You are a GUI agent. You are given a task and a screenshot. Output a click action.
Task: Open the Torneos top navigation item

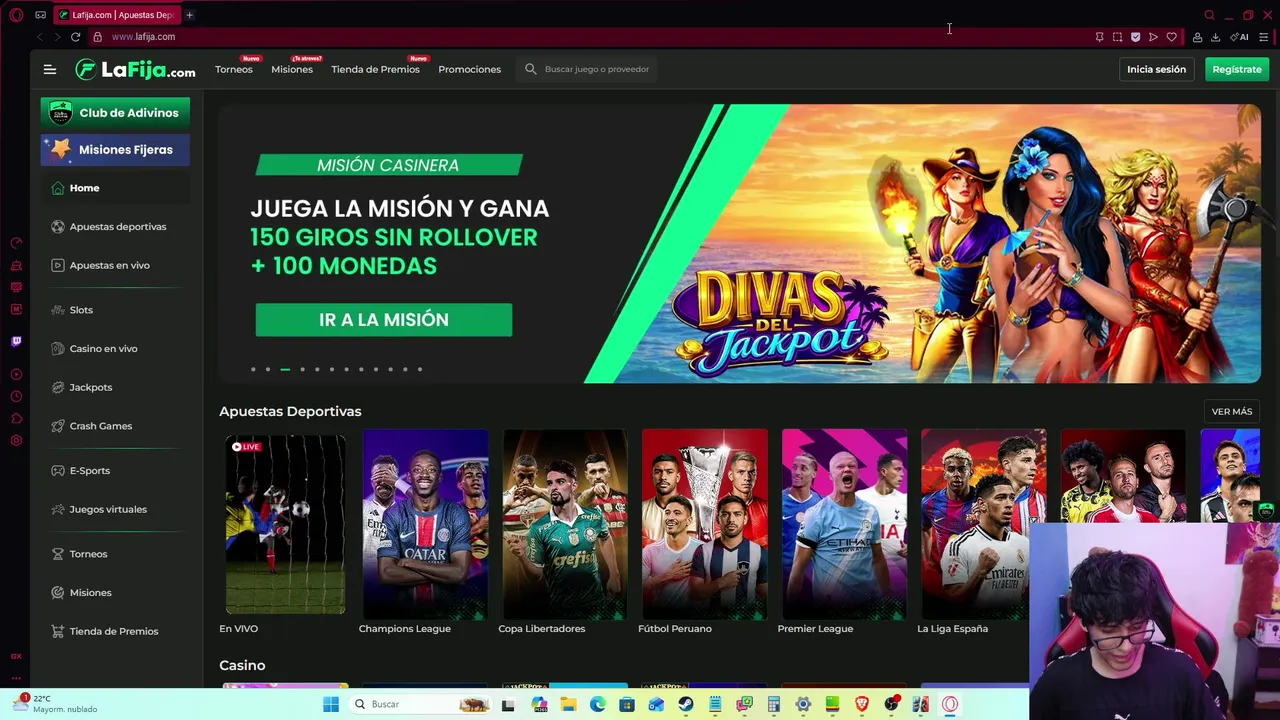tap(234, 69)
